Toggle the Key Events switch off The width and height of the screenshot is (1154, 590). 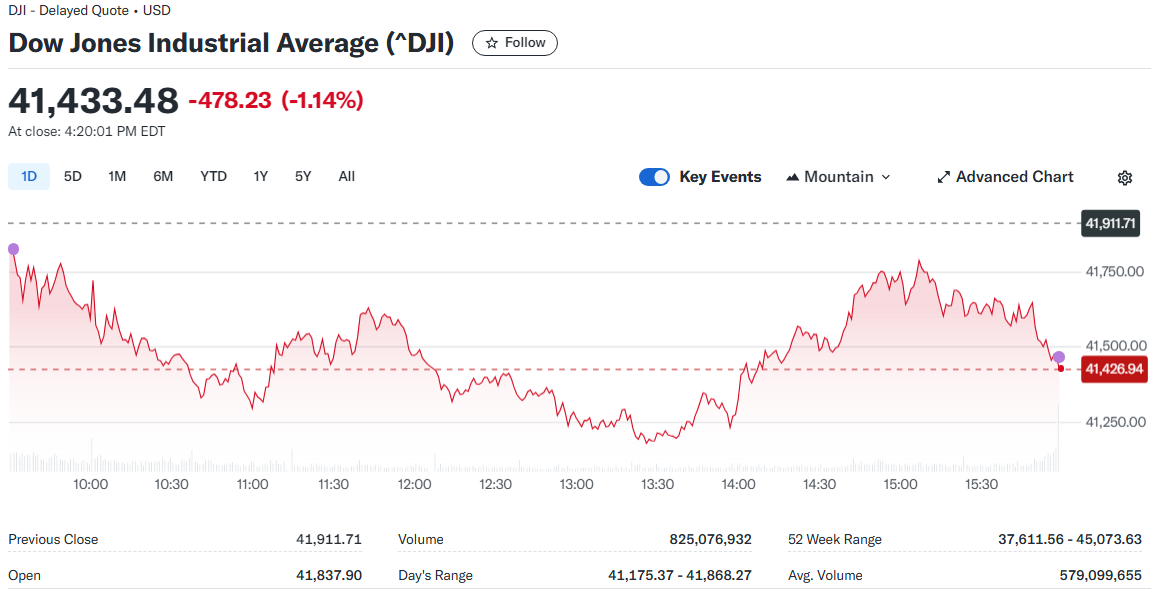[654, 177]
